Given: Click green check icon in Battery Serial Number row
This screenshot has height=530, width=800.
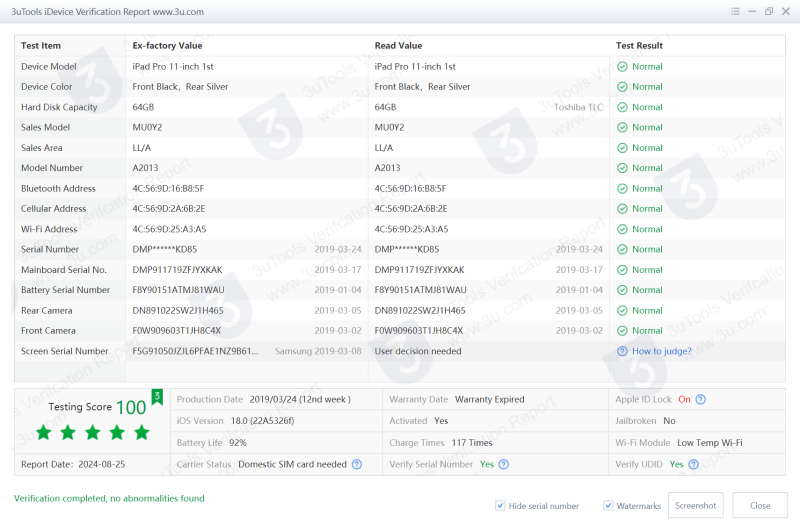Looking at the screenshot, I should (622, 290).
